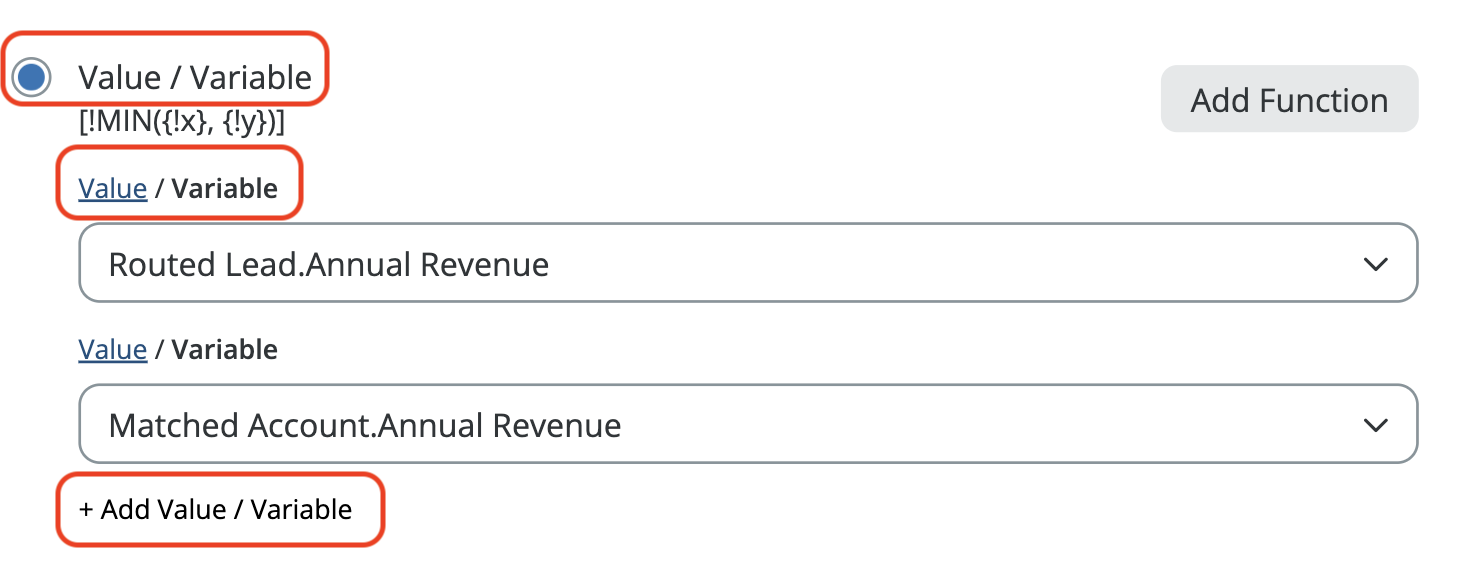Screen dimensions: 1466x582
Task: Click the chevron on Routed Lead dropdown
Action: coord(1375,264)
